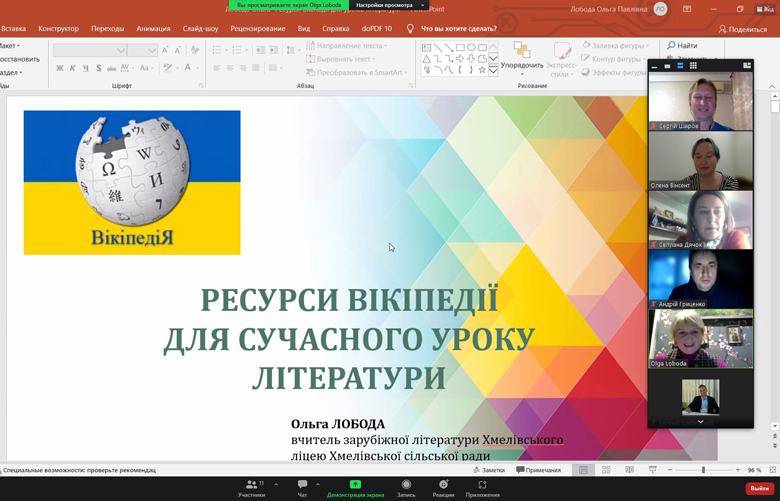Viewport: 780px width, 501px height.
Task: Open the Рецензирование ribbon tab
Action: (258, 29)
